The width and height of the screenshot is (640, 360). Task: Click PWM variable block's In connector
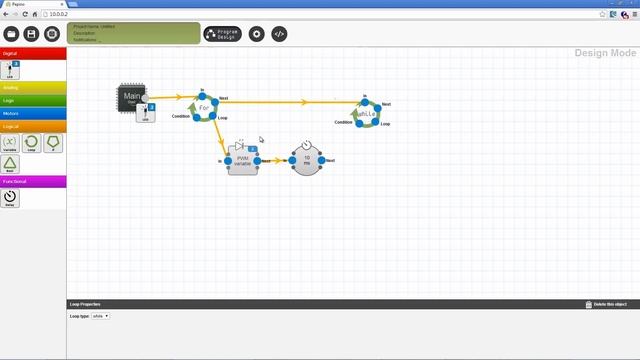pos(228,161)
